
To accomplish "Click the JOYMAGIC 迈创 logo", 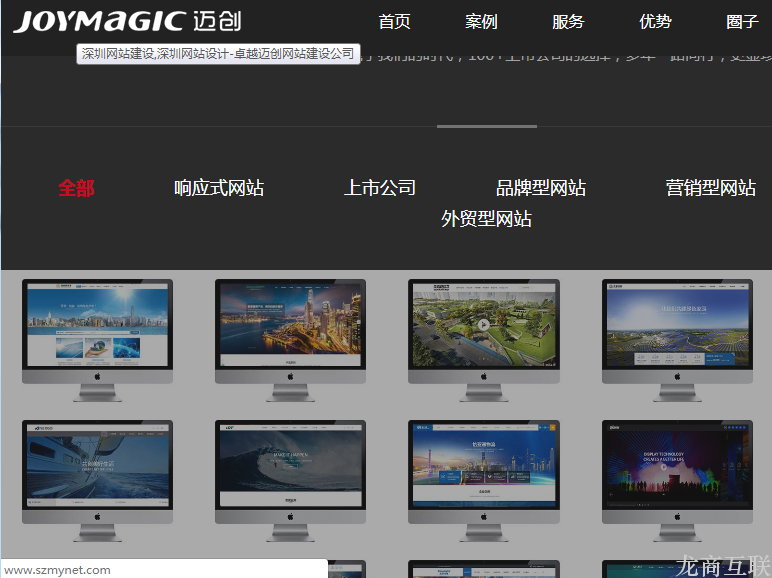I will (127, 21).
